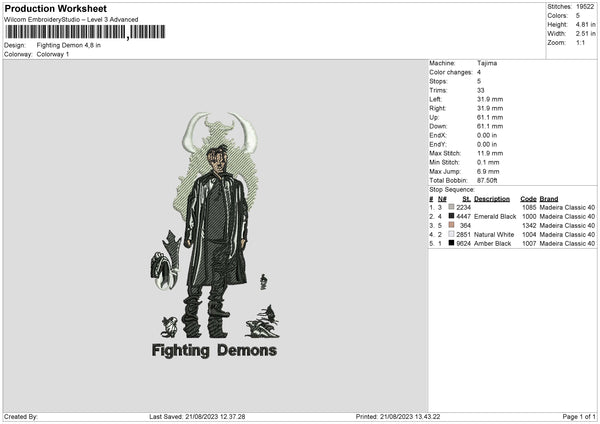The image size is (600, 424).
Task: Select the Stitches count '19522'
Action: pyautogui.click(x=585, y=7)
